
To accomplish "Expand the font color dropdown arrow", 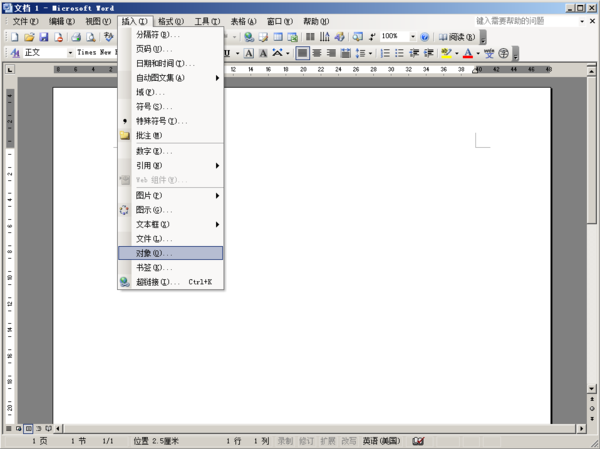I will [478, 53].
